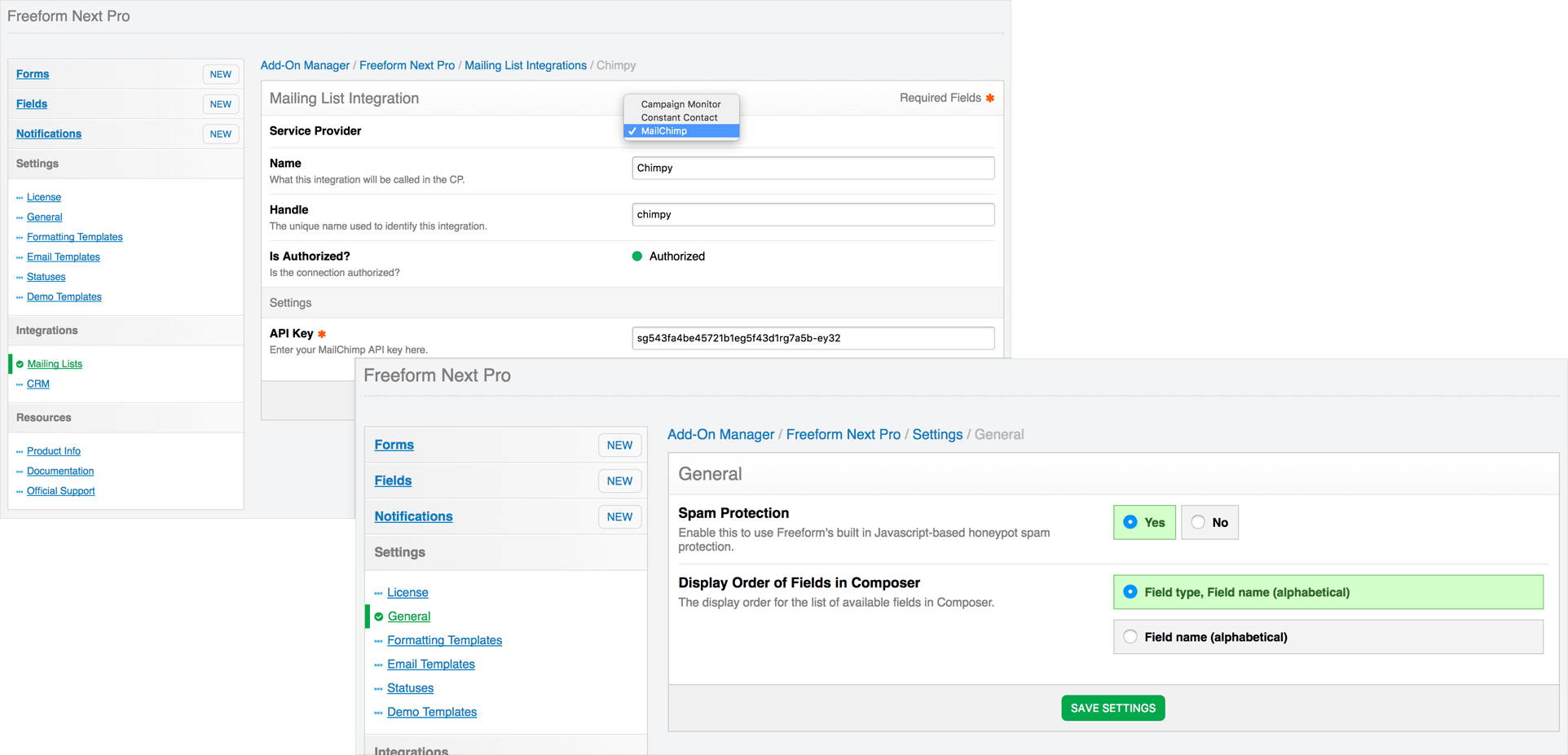1568x755 pixels.
Task: Open Statuses in back window sidebar
Action: point(46,277)
